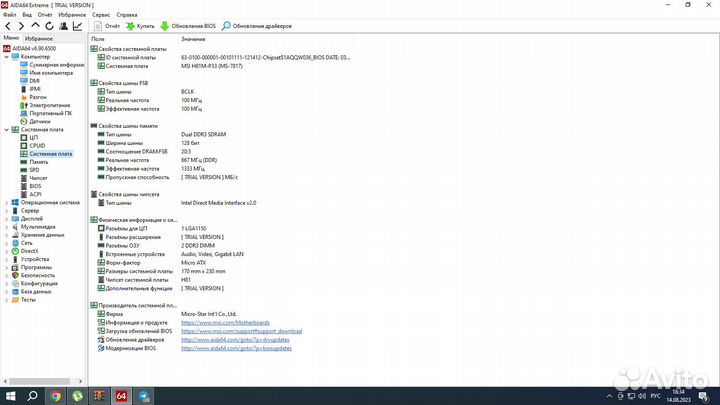Select Имя компьютера in the tree

click(46, 73)
